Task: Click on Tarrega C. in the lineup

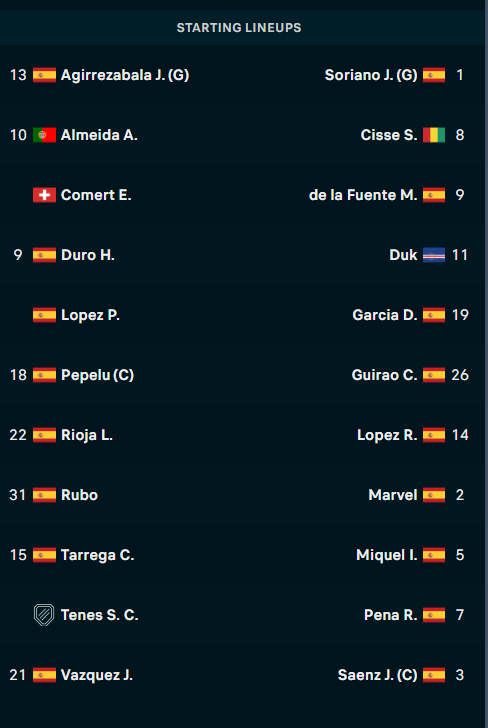Action: pos(98,555)
